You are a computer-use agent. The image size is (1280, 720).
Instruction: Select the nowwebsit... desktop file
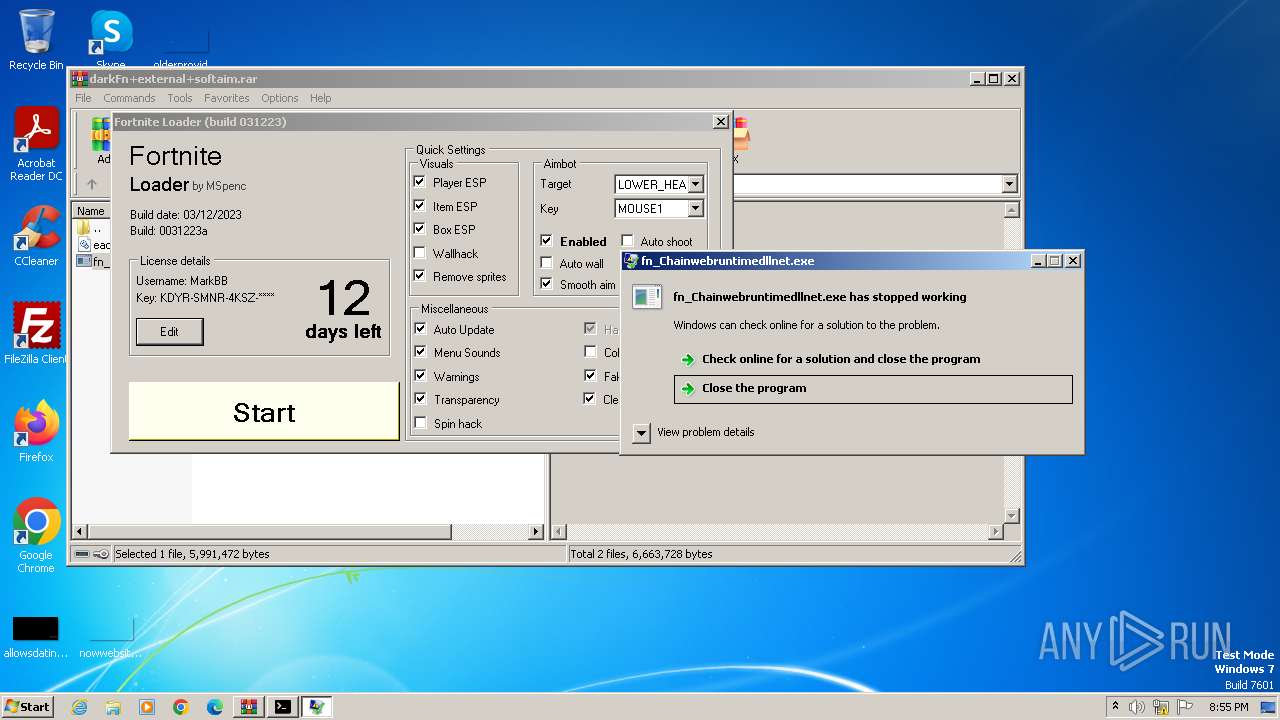click(x=111, y=637)
